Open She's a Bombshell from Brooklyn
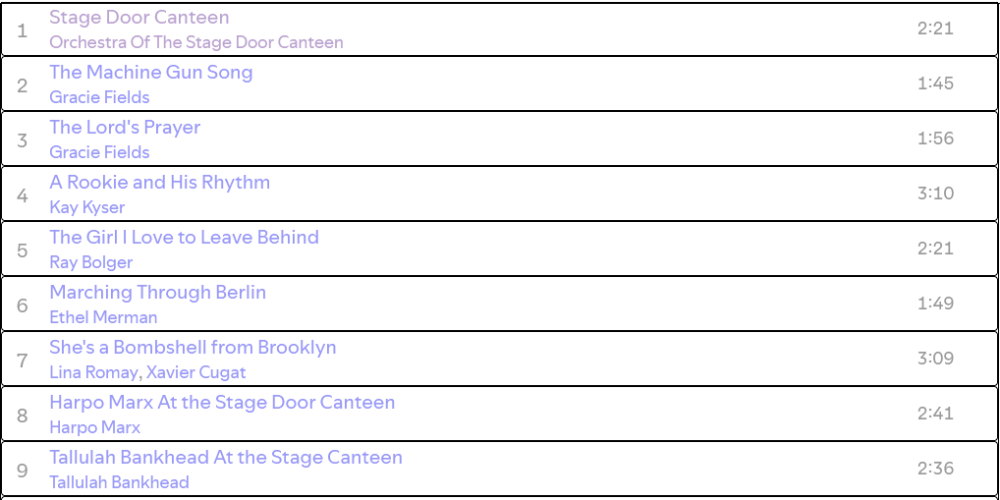 coord(193,348)
